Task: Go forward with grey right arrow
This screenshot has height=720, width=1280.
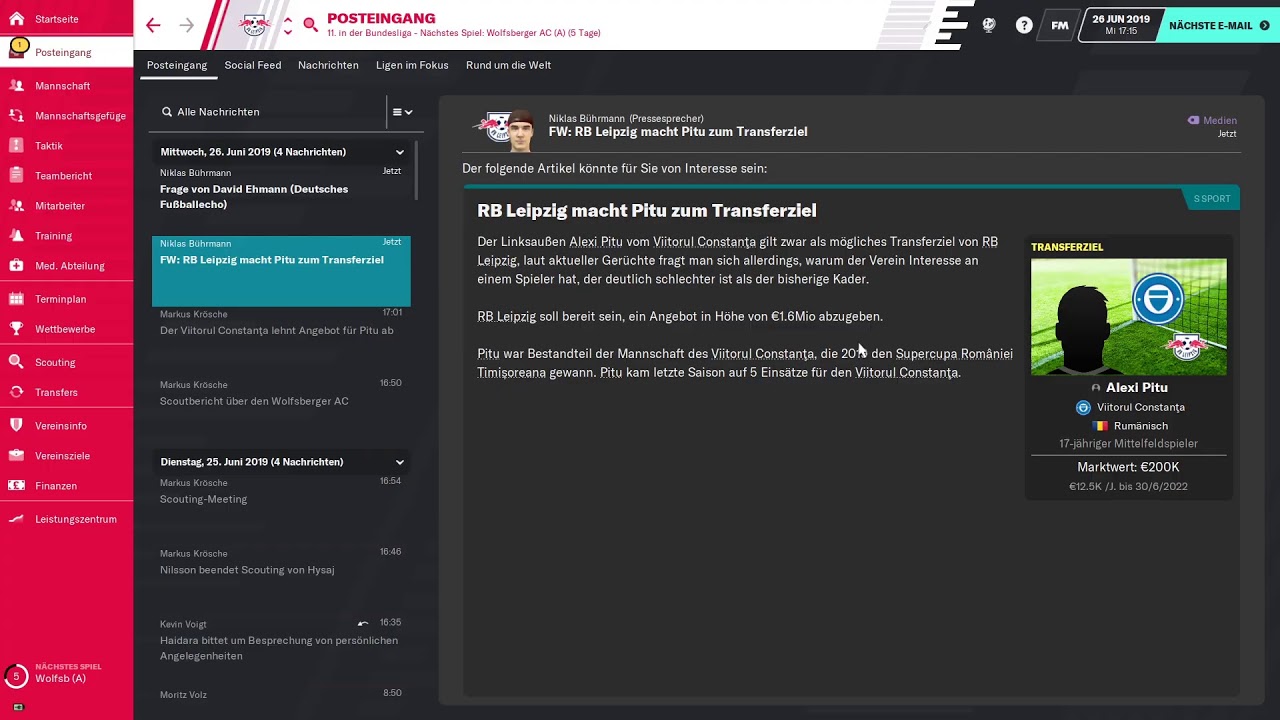Action: [x=186, y=25]
